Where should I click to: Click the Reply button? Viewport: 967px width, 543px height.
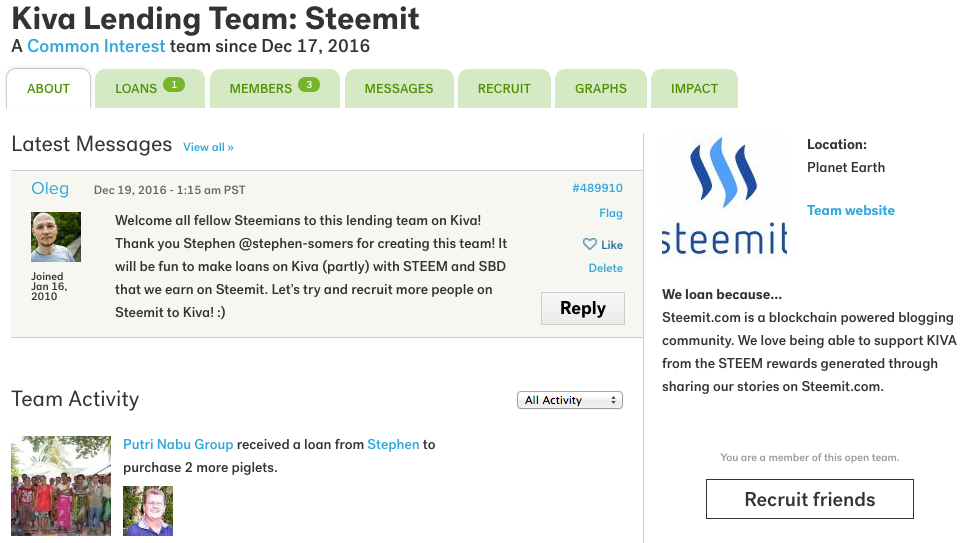(583, 308)
